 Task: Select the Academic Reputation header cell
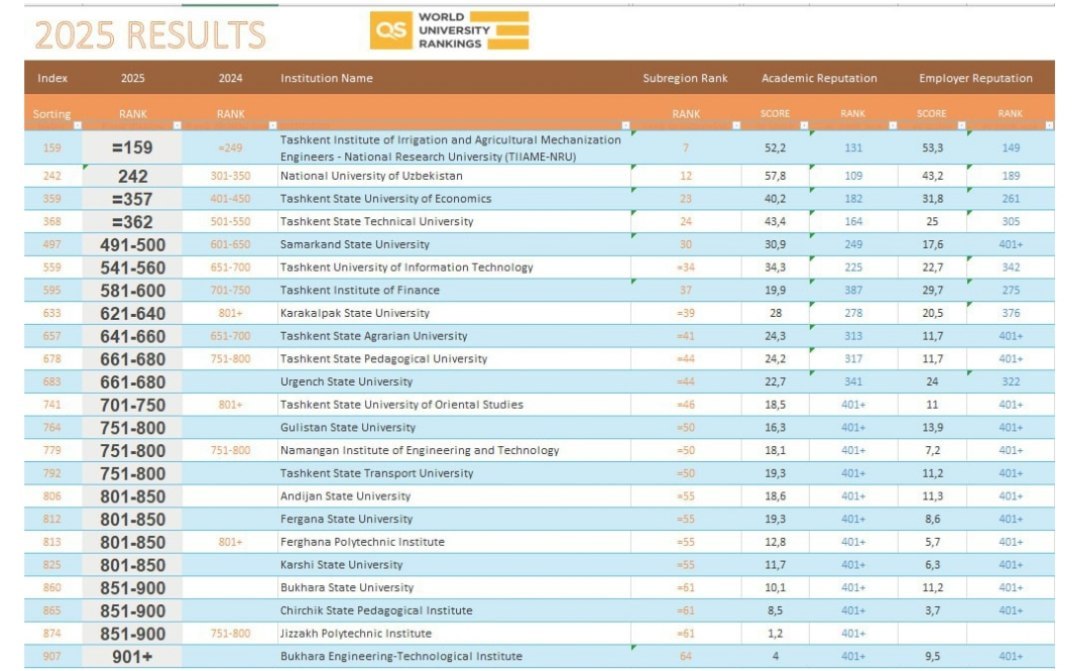819,78
